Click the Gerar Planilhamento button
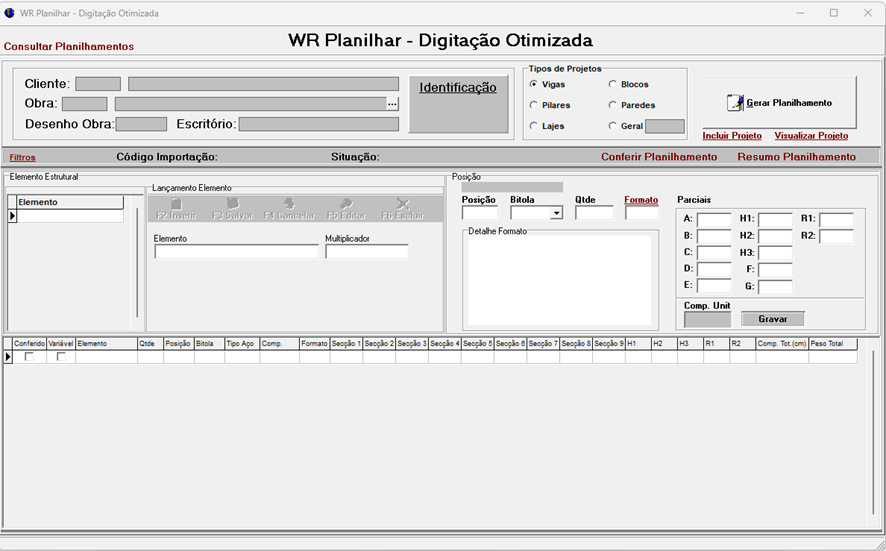The width and height of the screenshot is (886, 551). tap(779, 102)
